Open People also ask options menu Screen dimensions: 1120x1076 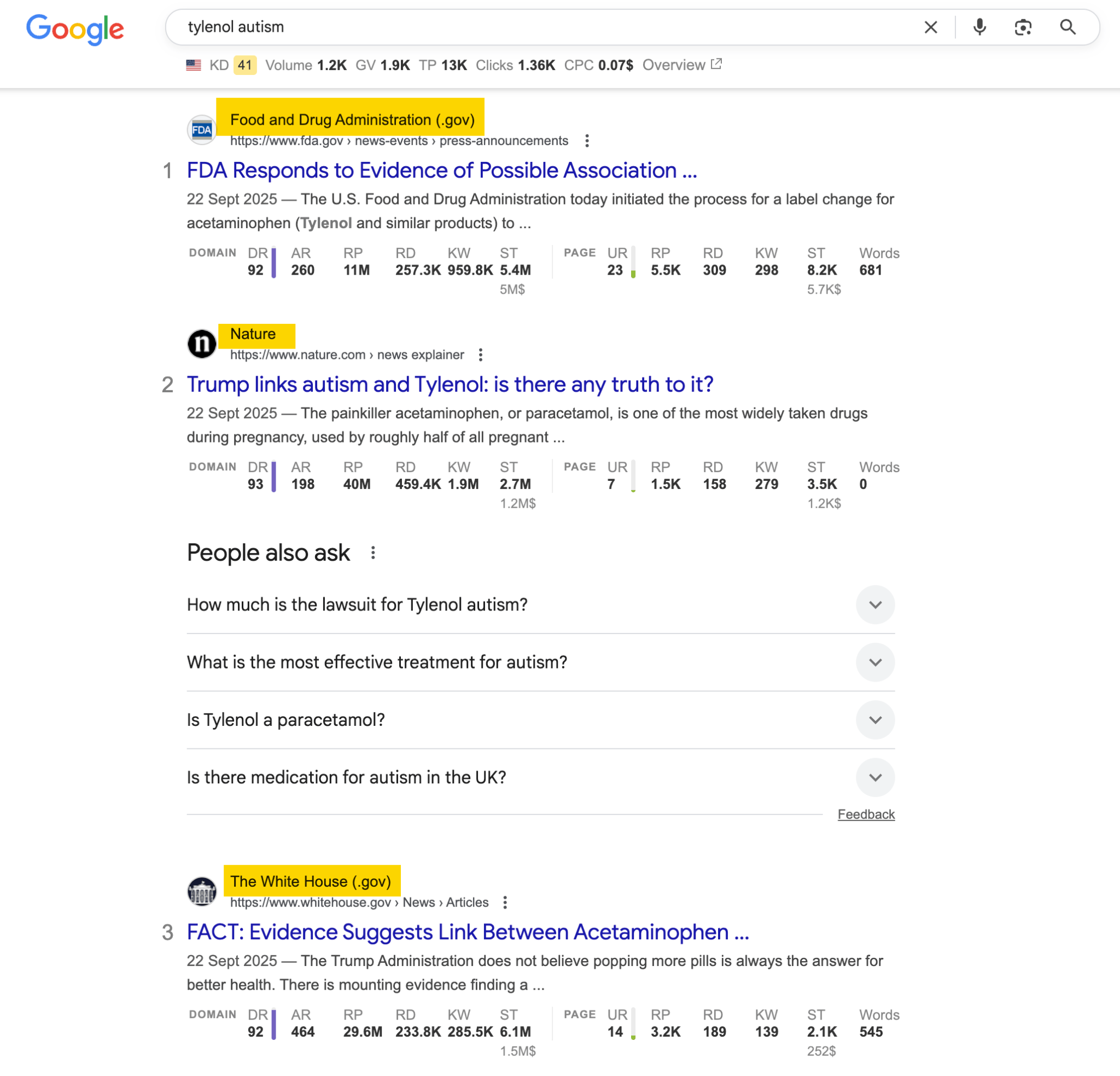tap(372, 553)
